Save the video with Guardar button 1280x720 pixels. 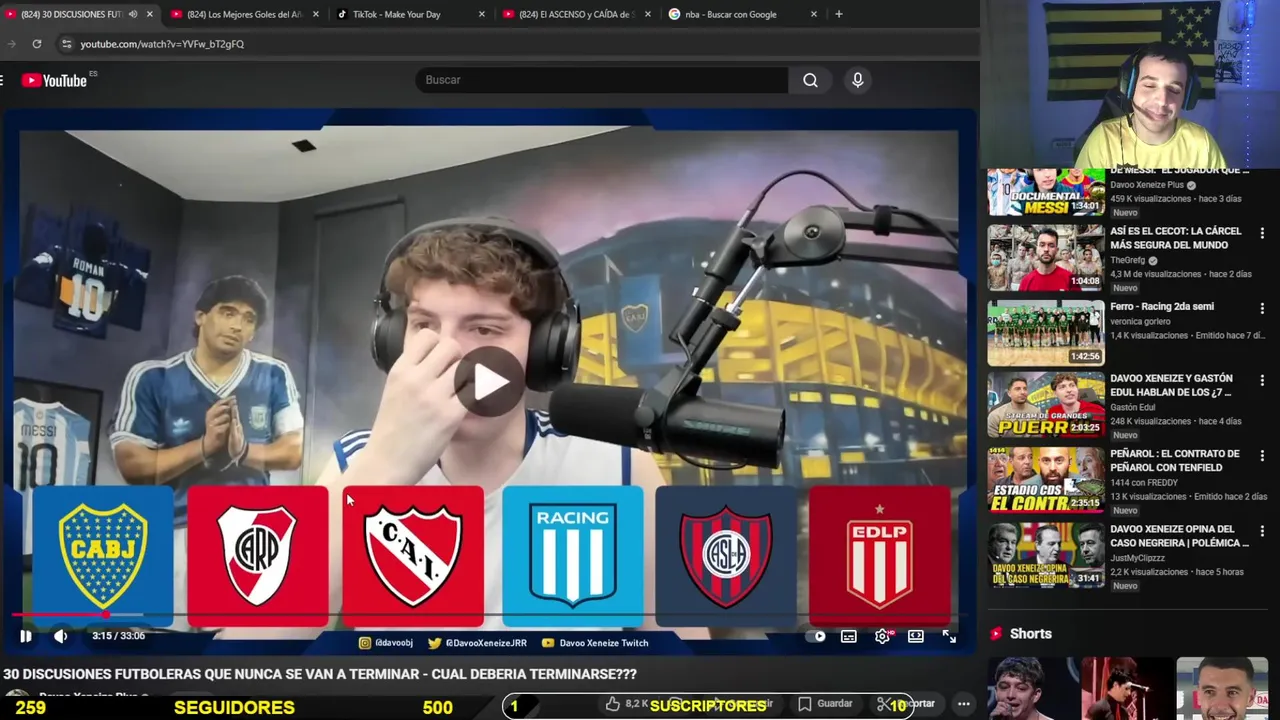(825, 704)
